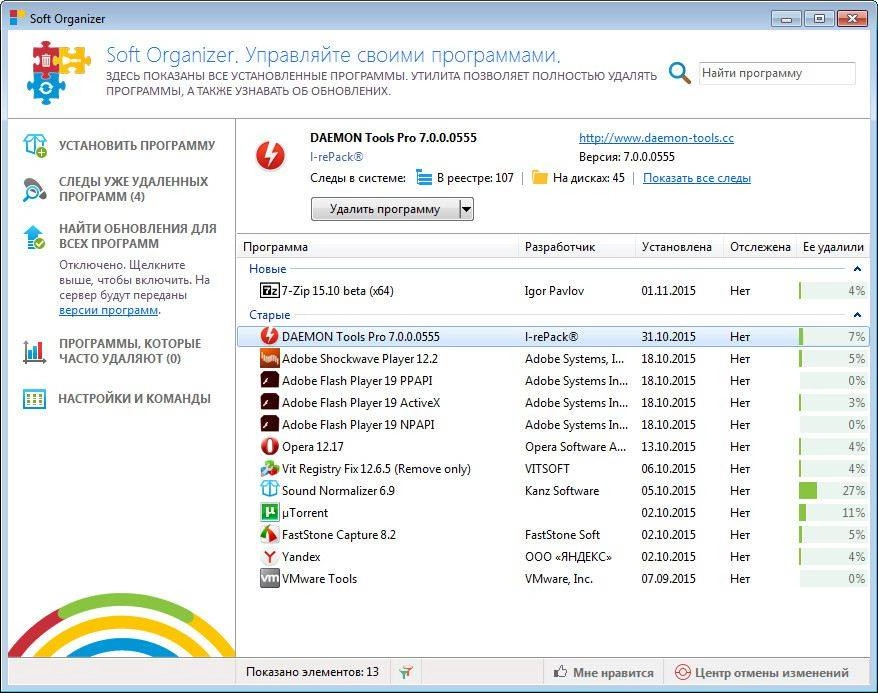Screen dimensions: 878x693
Task: Click the Adobe Flash Player 19 ActiveX icon
Action: pyautogui.click(x=269, y=402)
